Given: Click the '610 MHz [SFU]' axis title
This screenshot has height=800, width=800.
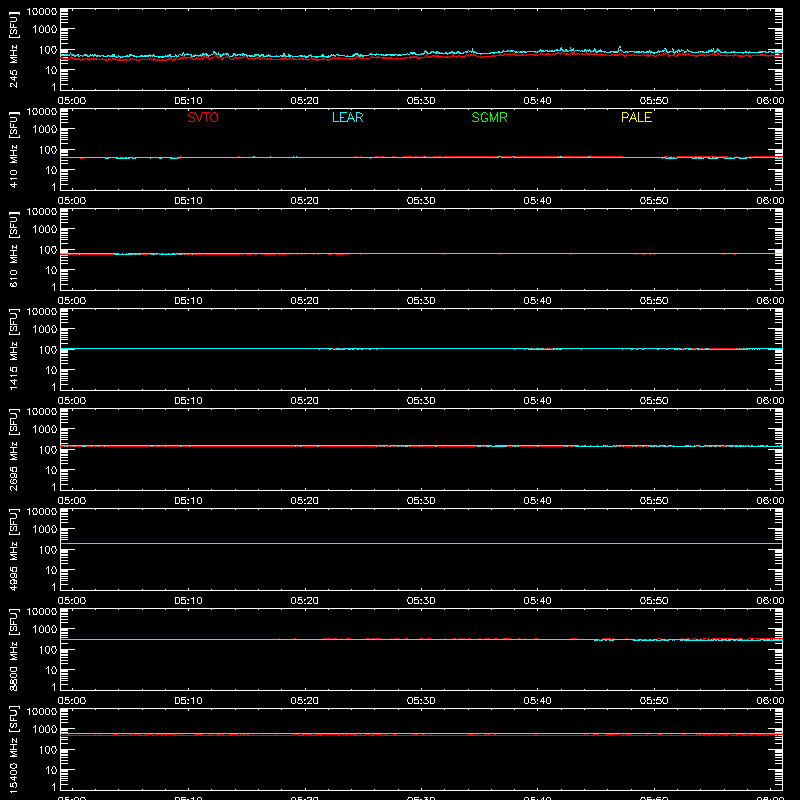Looking at the screenshot, I should pyautogui.click(x=13, y=249).
